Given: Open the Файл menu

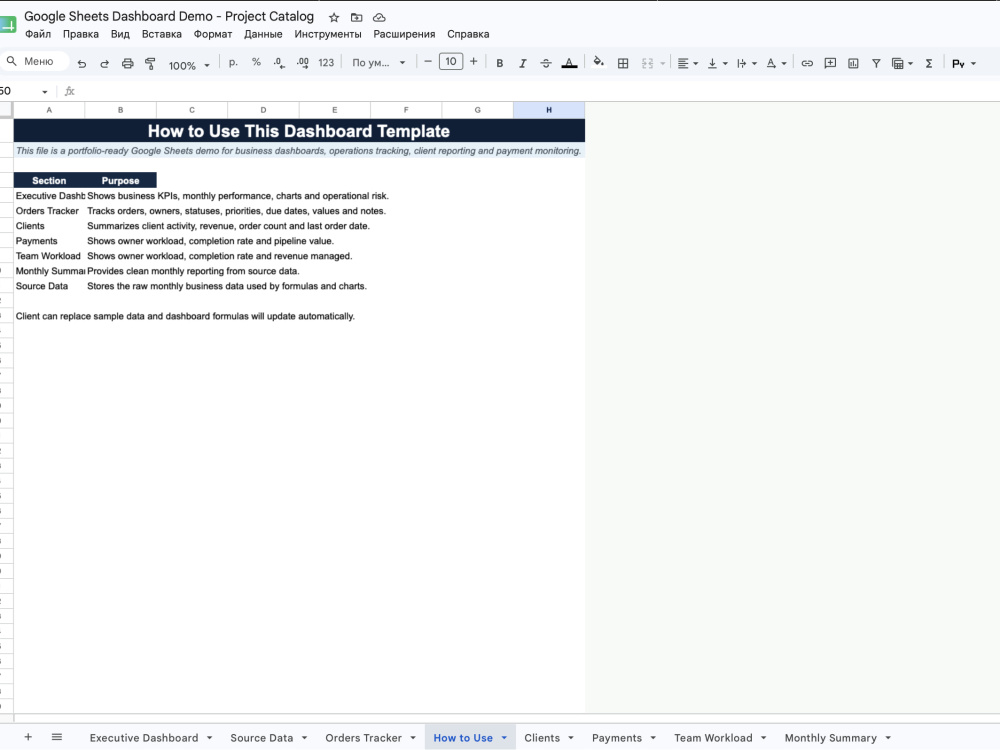Looking at the screenshot, I should pyautogui.click(x=38, y=34).
